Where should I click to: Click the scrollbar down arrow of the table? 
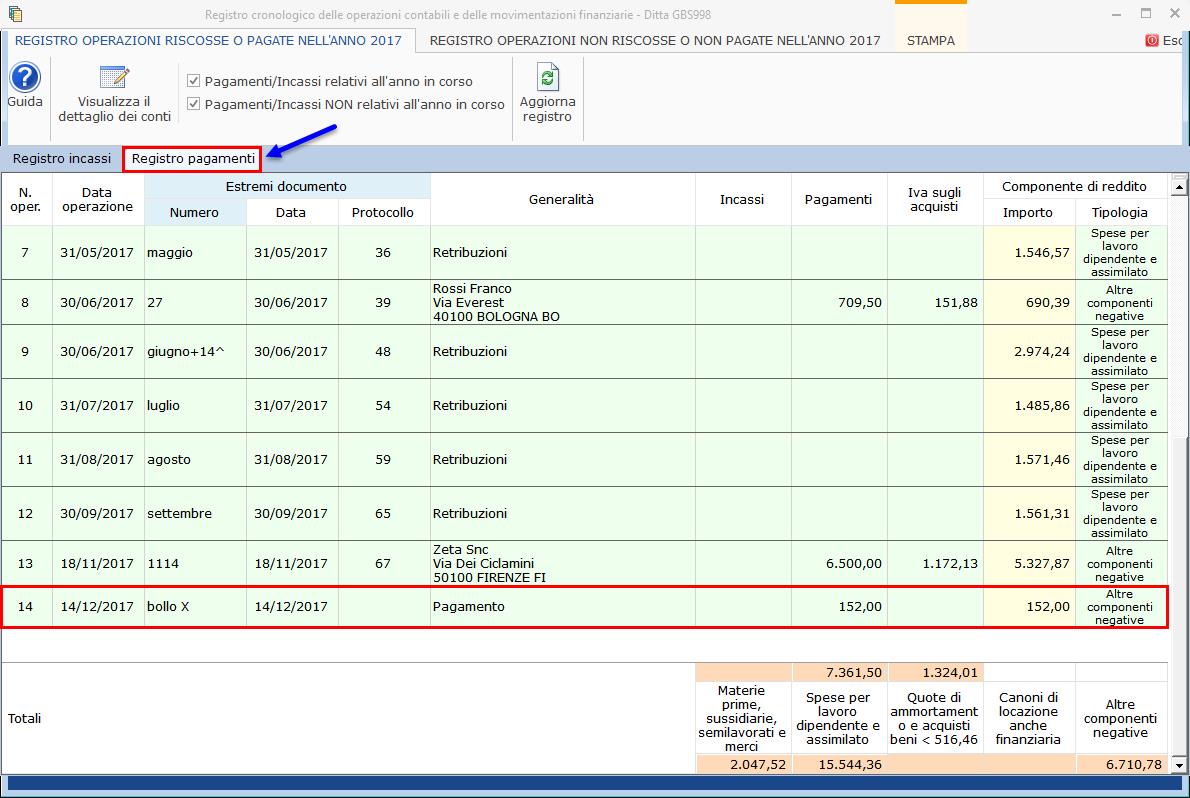point(1179,765)
